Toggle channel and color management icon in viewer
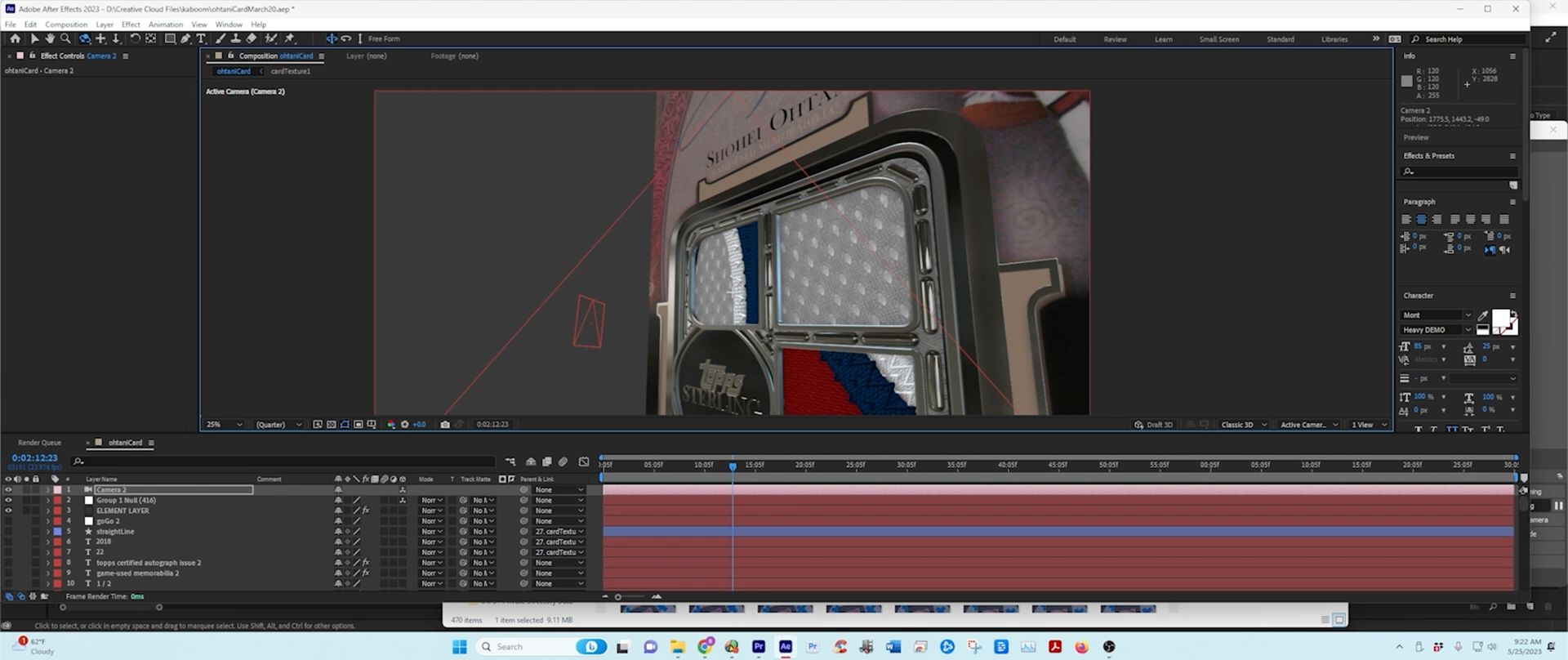This screenshot has width=1568, height=660. [391, 425]
